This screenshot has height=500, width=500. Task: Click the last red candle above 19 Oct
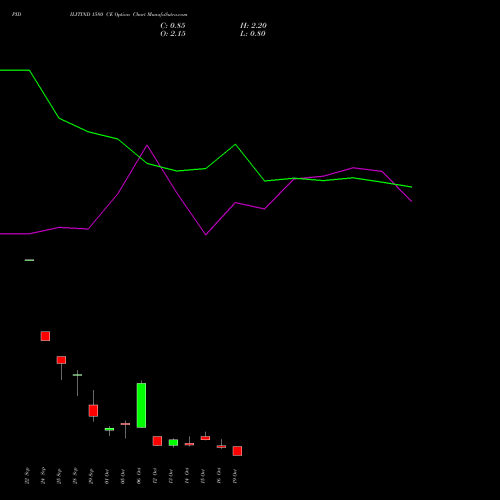[x=237, y=451]
